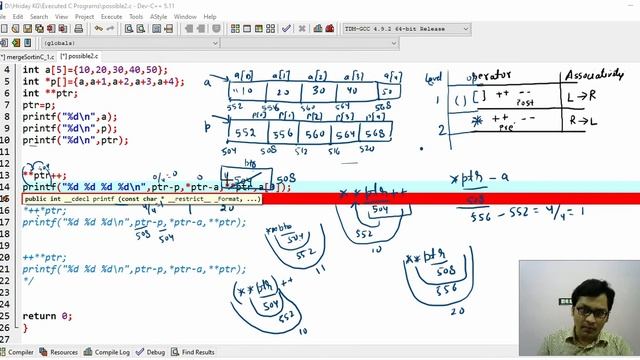Click line number 25 in the gutter
Viewport: 640px width, 360px height.
[5, 316]
